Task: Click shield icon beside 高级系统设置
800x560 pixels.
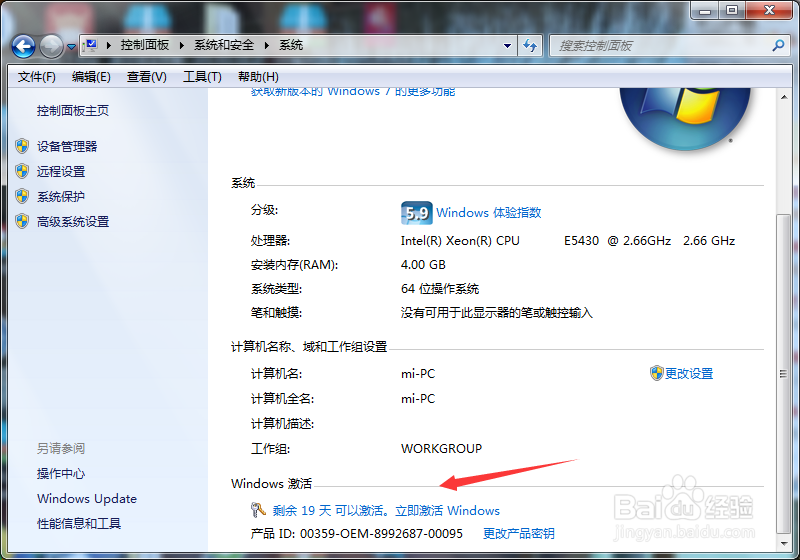Action: point(22,221)
